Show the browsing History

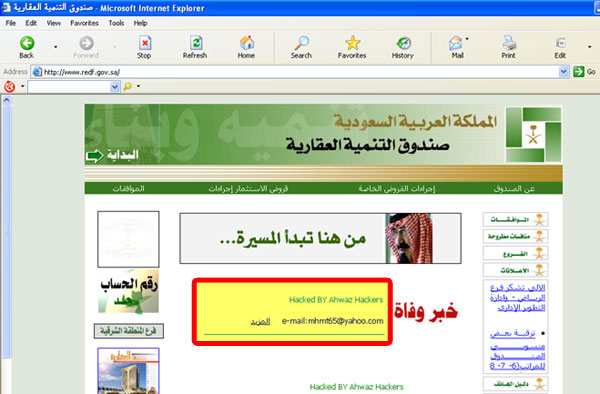(x=403, y=47)
